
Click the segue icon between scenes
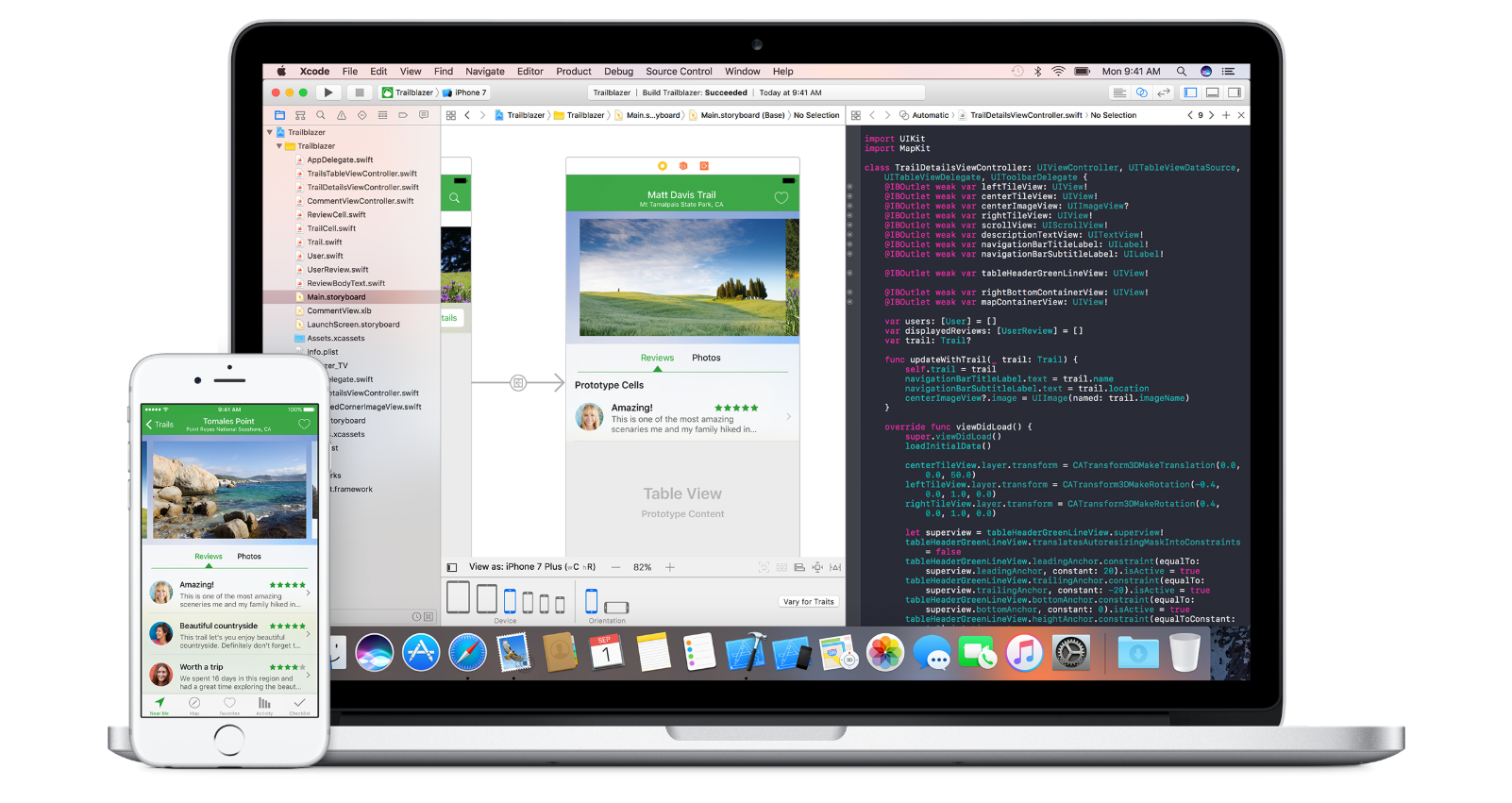[x=518, y=382]
